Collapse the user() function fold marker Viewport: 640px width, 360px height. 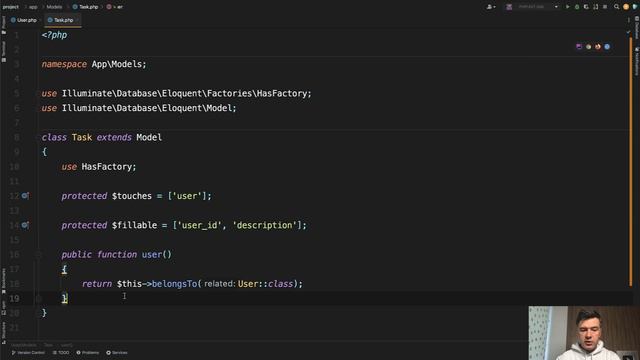point(39,255)
